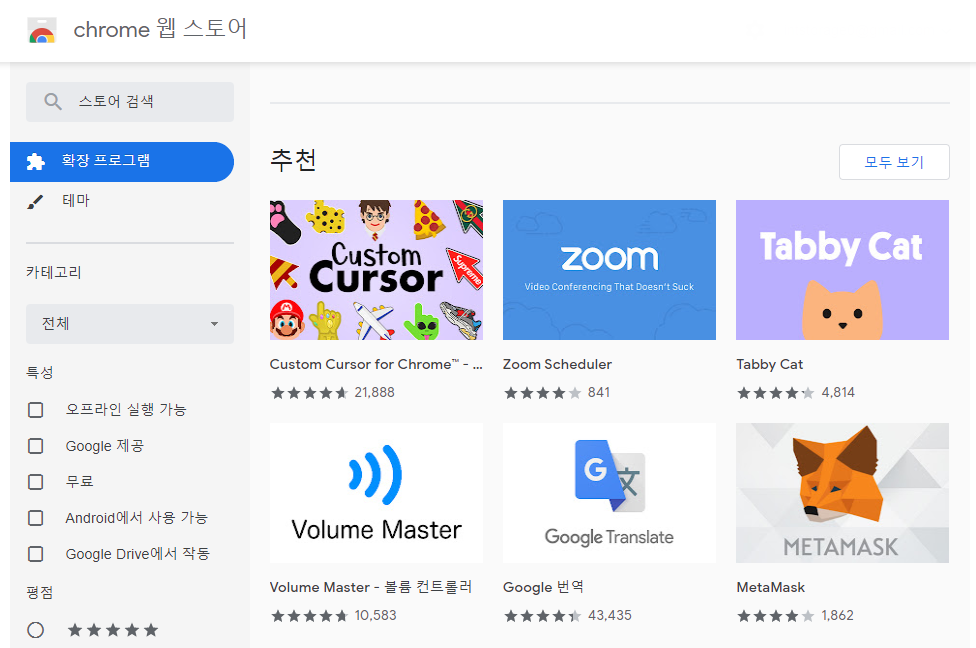Check the 오프라인 실행 가능 checkbox
The width and height of the screenshot is (976, 648).
tap(36, 410)
